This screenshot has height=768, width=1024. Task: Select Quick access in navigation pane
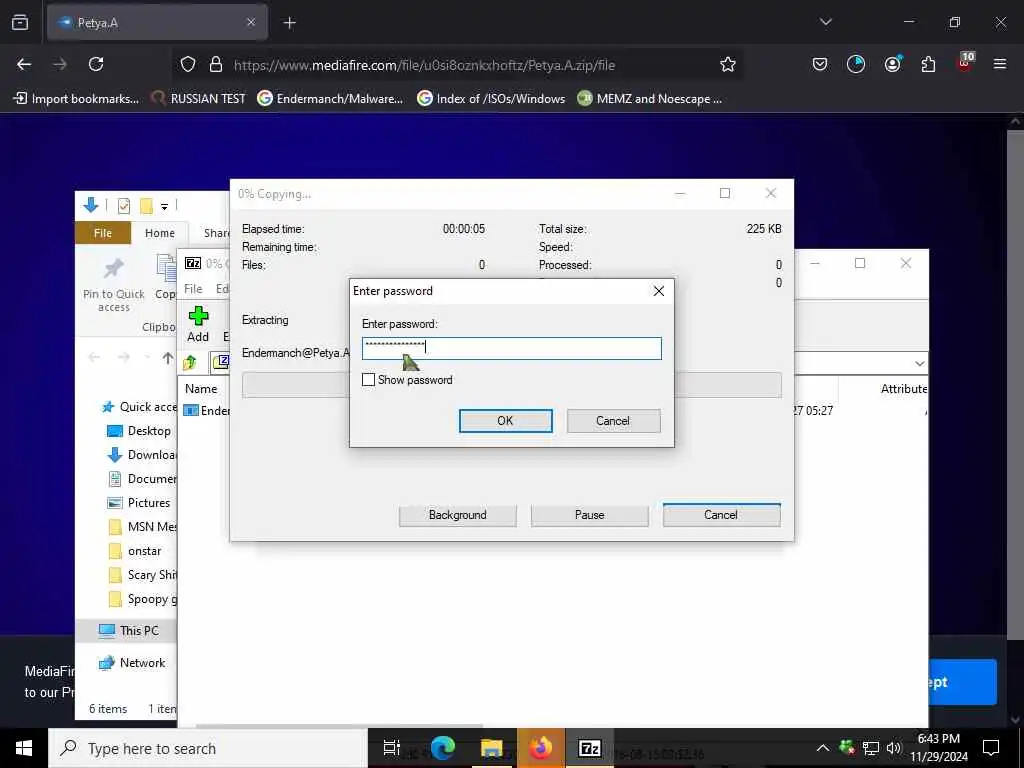click(138, 407)
